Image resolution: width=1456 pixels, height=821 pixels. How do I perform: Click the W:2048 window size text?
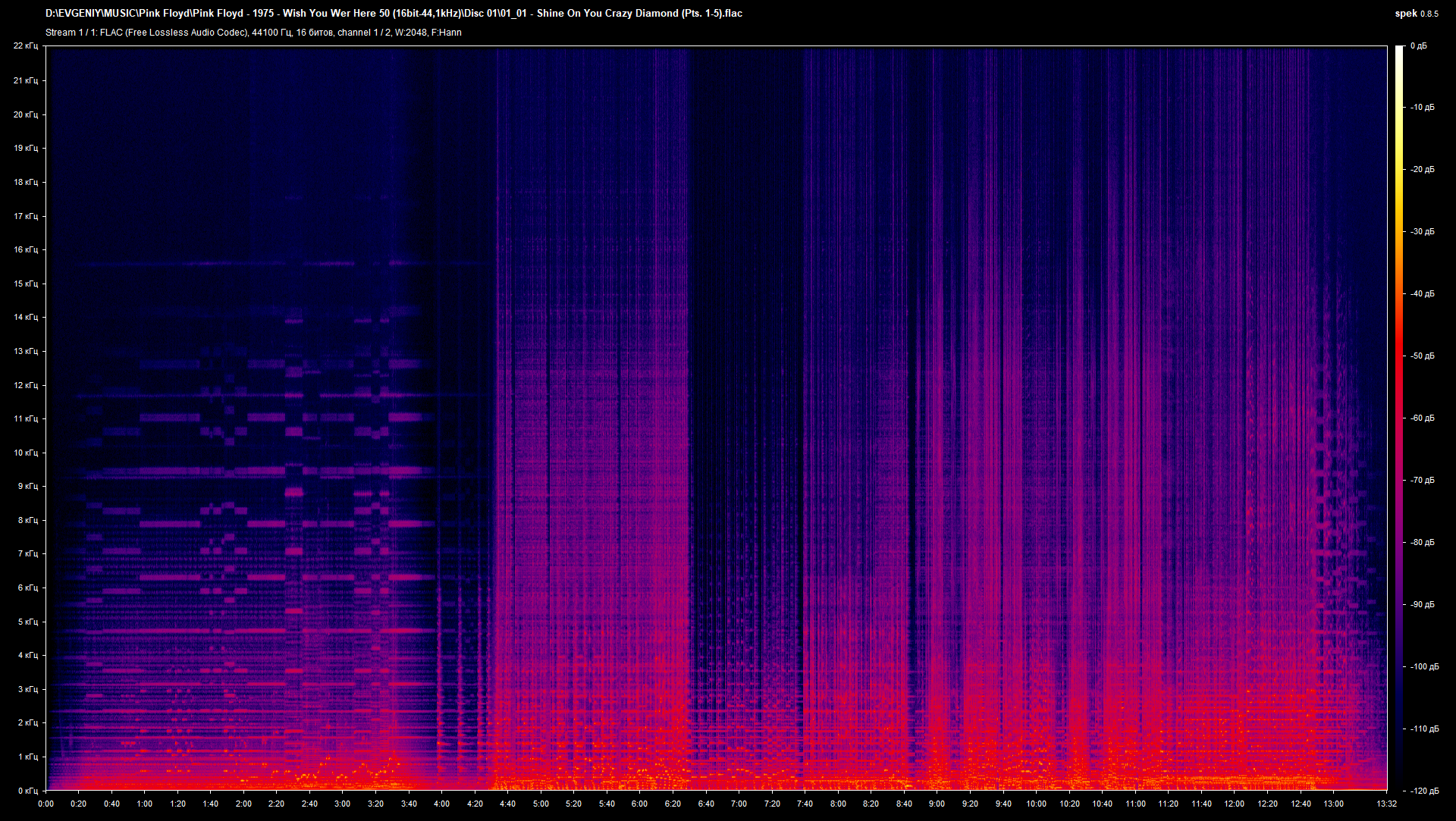pos(409,33)
